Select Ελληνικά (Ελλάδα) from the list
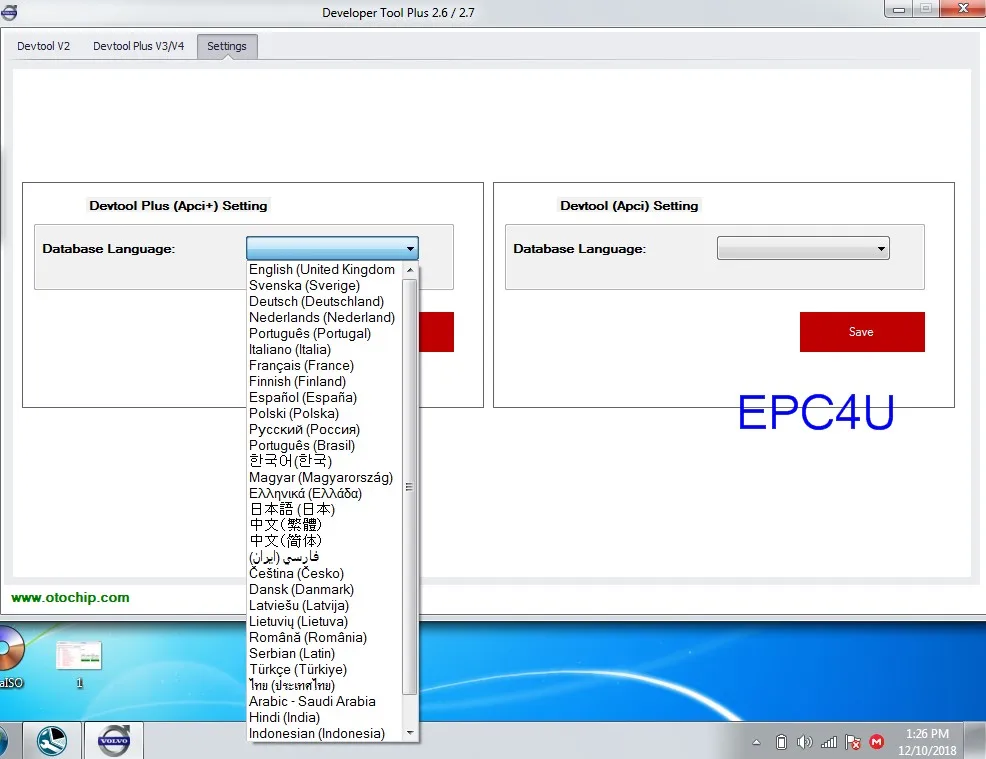986x759 pixels. tap(324, 493)
